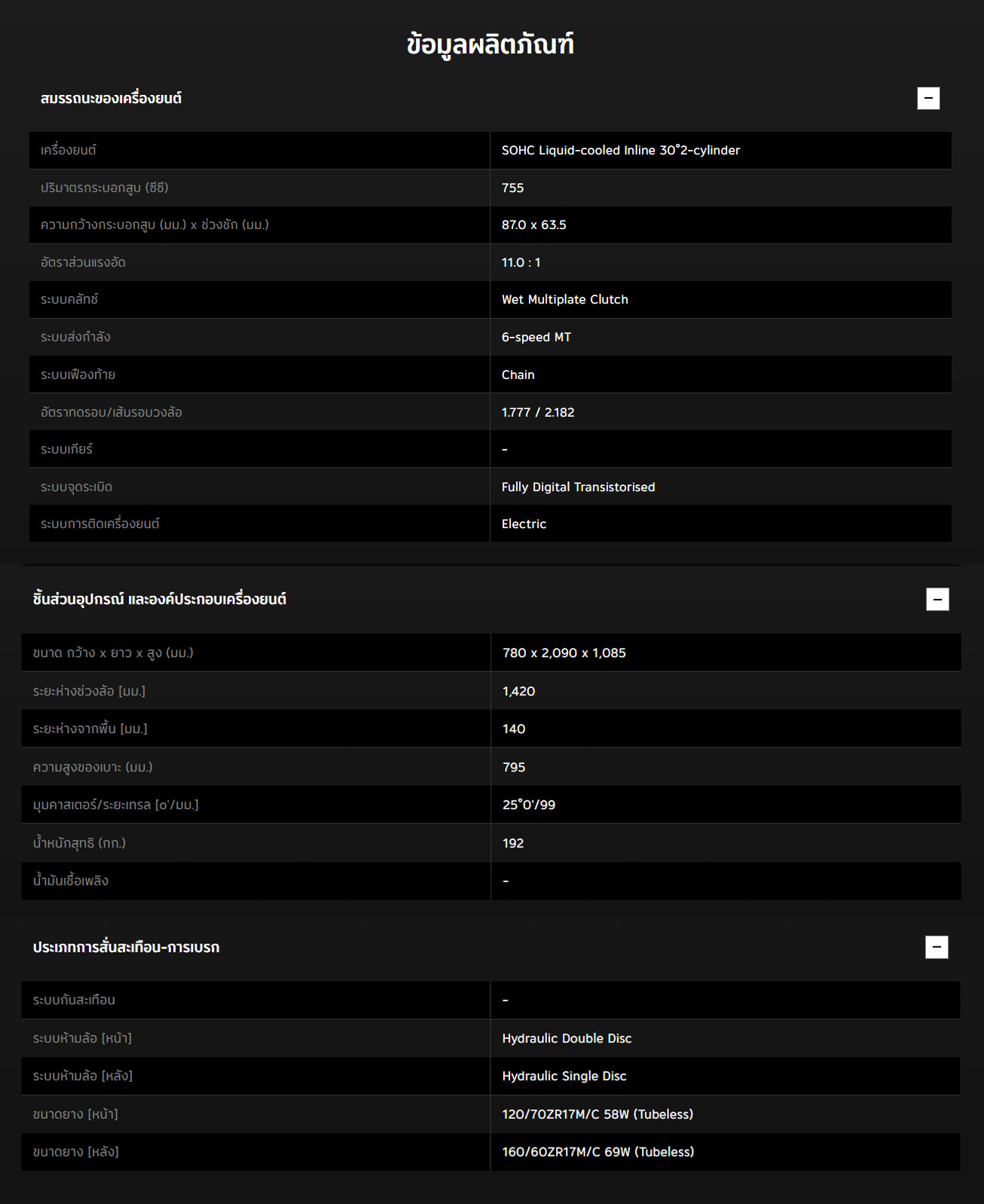
Task: Select the 87.0 x 63.5 bore stroke value
Action: (533, 225)
